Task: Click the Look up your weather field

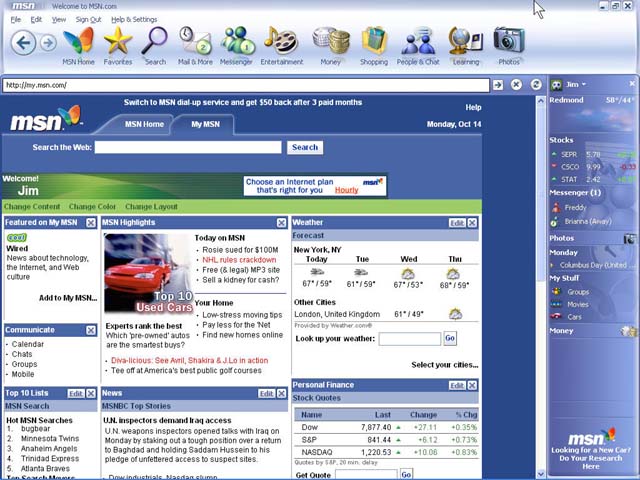Action: click(x=410, y=339)
